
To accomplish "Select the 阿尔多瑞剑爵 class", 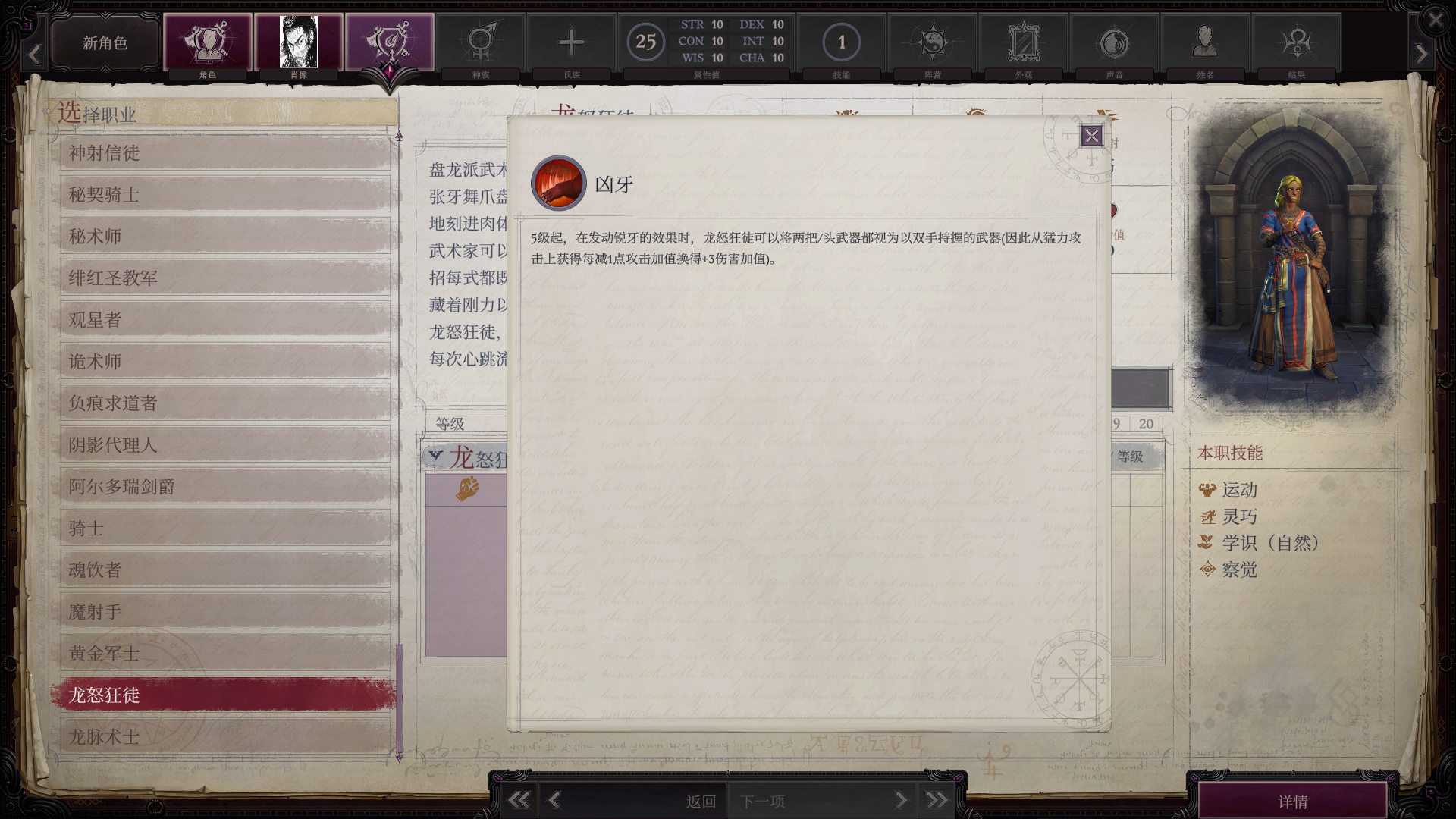I will (x=225, y=487).
